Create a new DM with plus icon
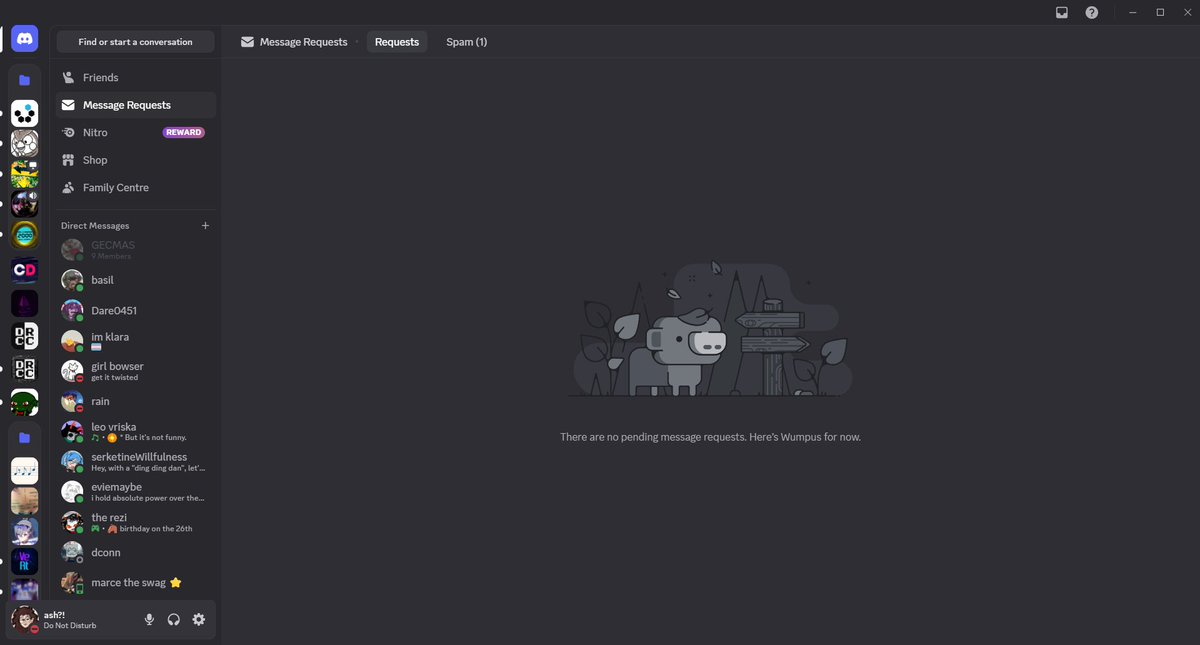1200x645 pixels. [x=205, y=226]
